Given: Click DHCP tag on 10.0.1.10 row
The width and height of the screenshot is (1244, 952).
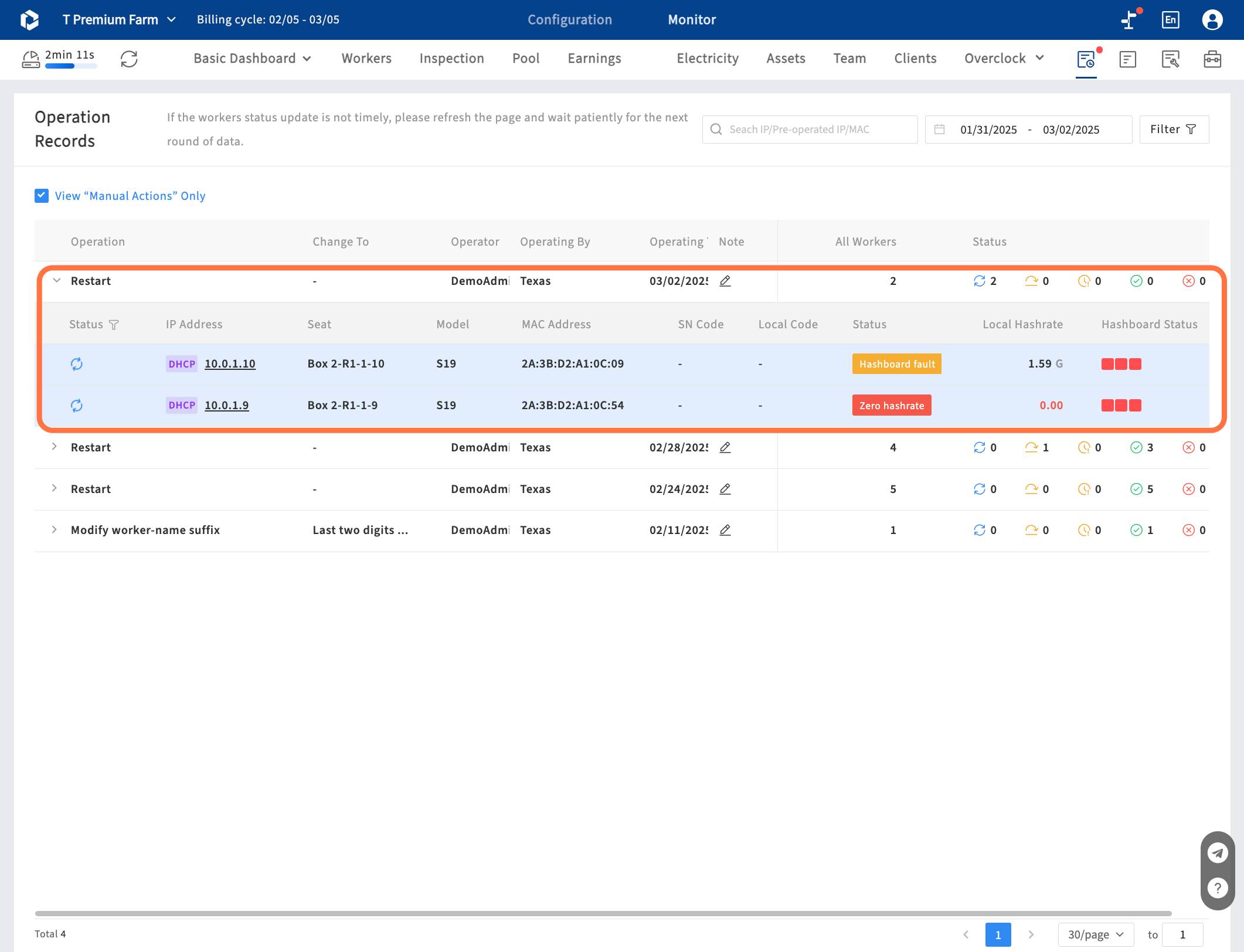Looking at the screenshot, I should point(182,364).
